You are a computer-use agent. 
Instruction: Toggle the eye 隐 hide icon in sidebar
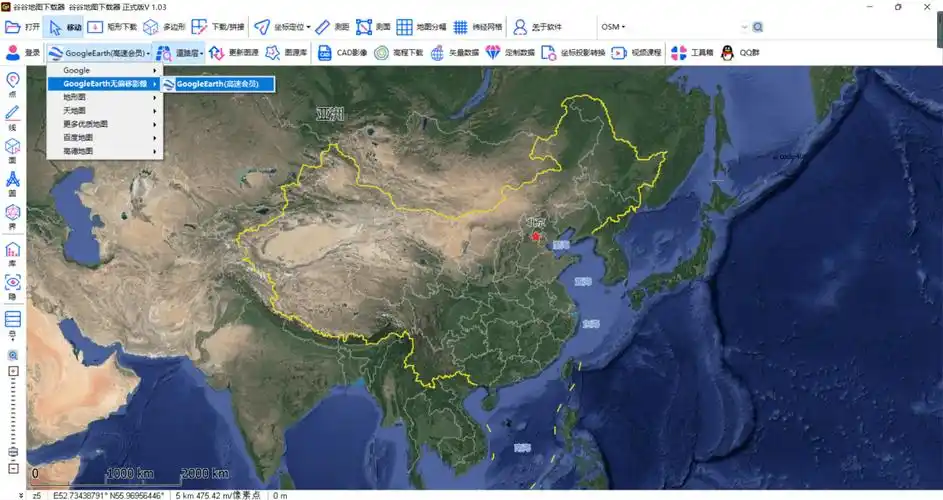(x=13, y=287)
